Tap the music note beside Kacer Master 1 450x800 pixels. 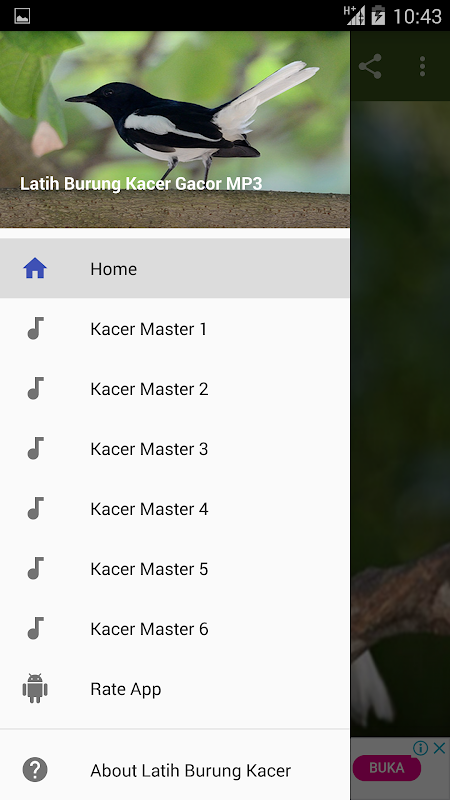[35, 329]
